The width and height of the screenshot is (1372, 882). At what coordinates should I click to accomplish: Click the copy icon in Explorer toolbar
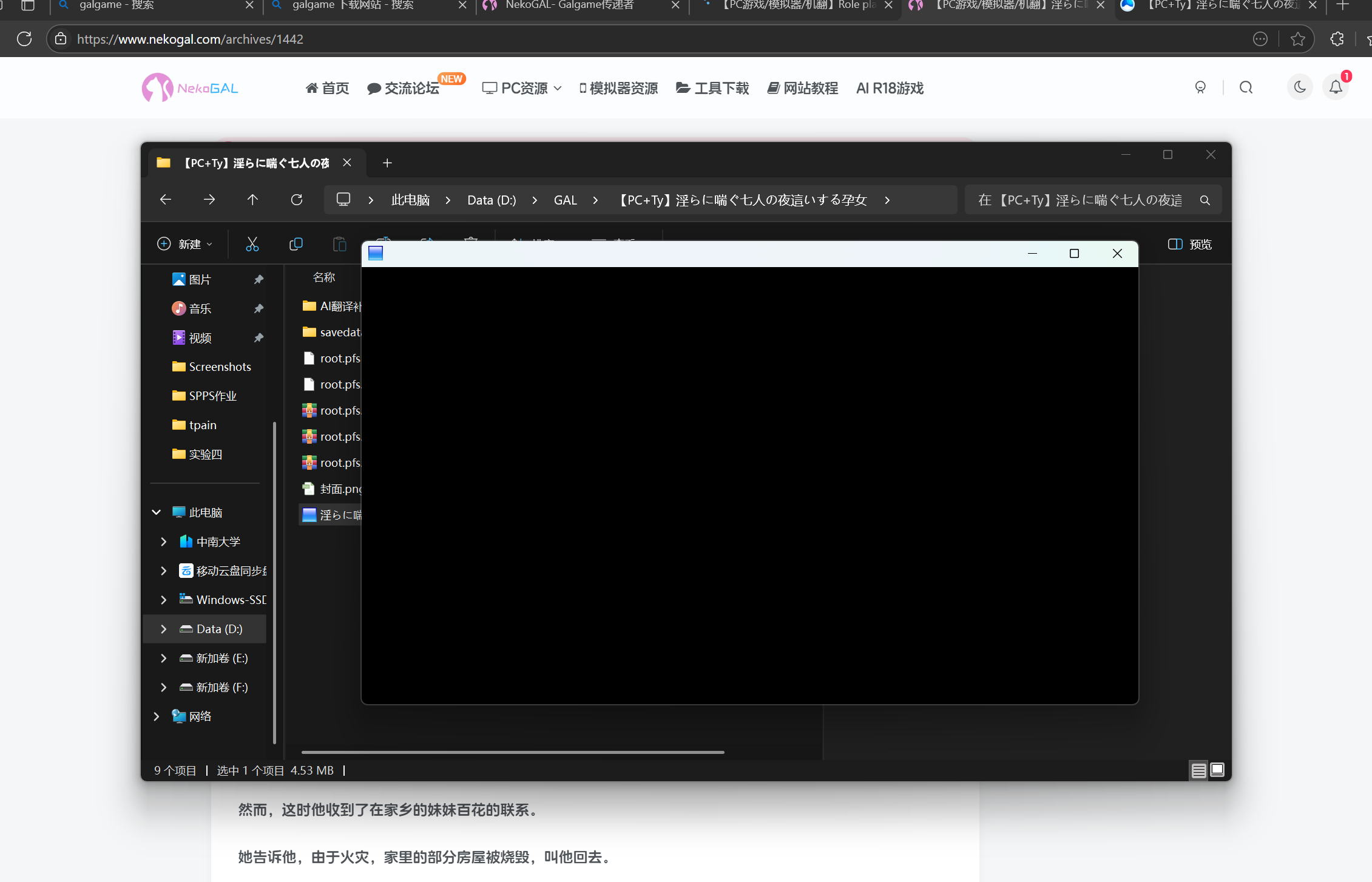pos(296,244)
